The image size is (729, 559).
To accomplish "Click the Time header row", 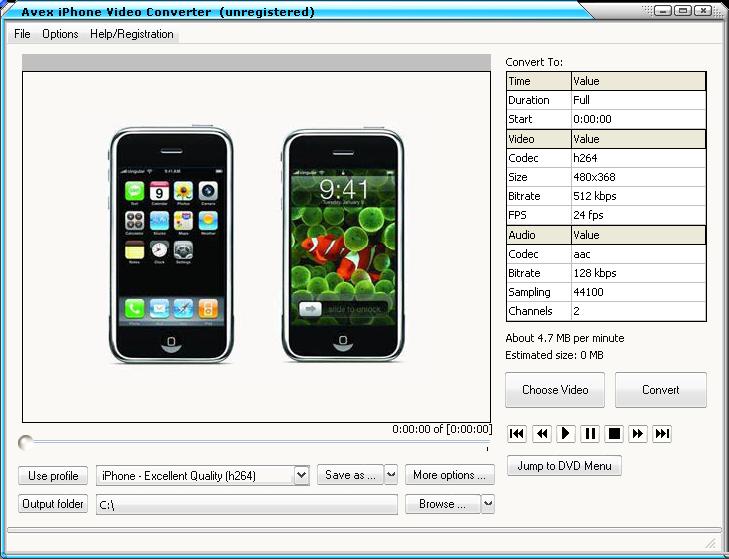I will coord(606,81).
